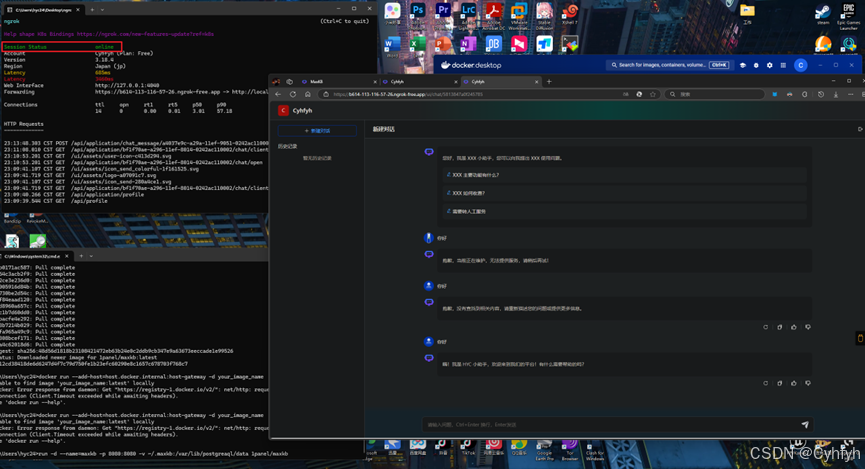Select the active Cyhfyh browser tab
Image resolution: width=865 pixels, height=469 pixels.
pos(500,82)
